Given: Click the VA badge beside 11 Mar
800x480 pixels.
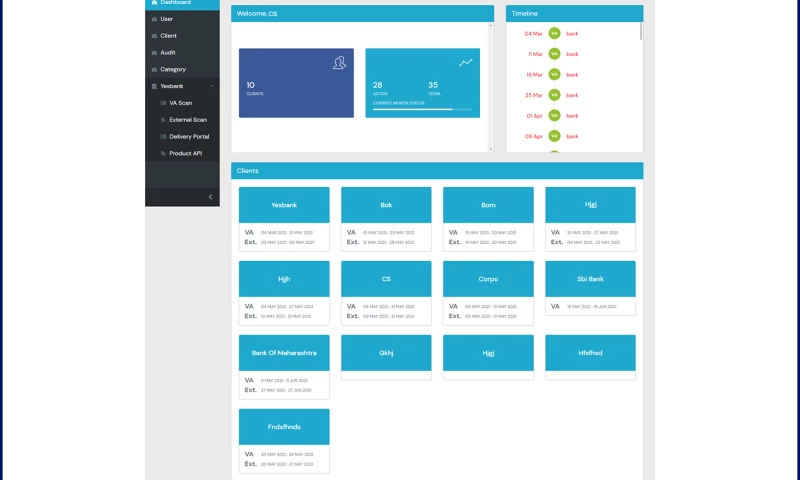Looking at the screenshot, I should [554, 54].
